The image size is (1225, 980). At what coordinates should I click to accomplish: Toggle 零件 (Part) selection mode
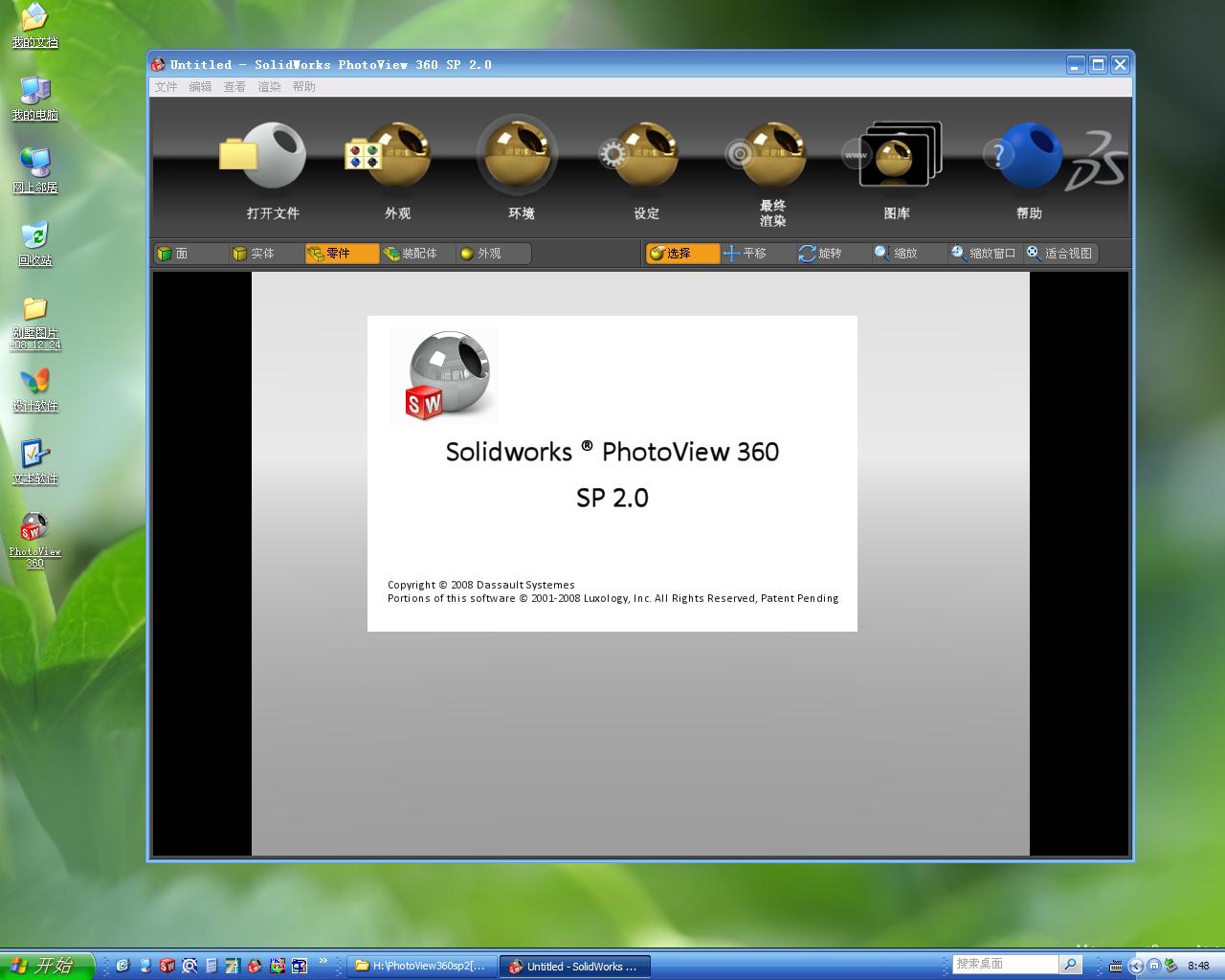(342, 254)
